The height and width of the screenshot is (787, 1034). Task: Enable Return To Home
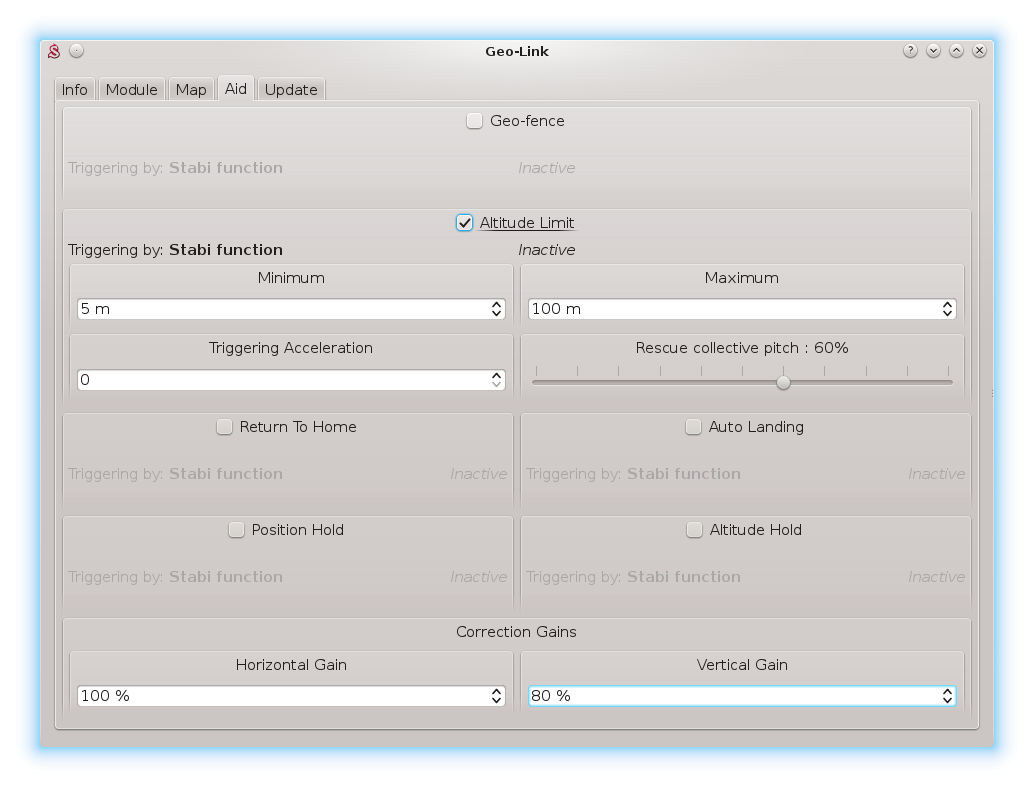225,427
